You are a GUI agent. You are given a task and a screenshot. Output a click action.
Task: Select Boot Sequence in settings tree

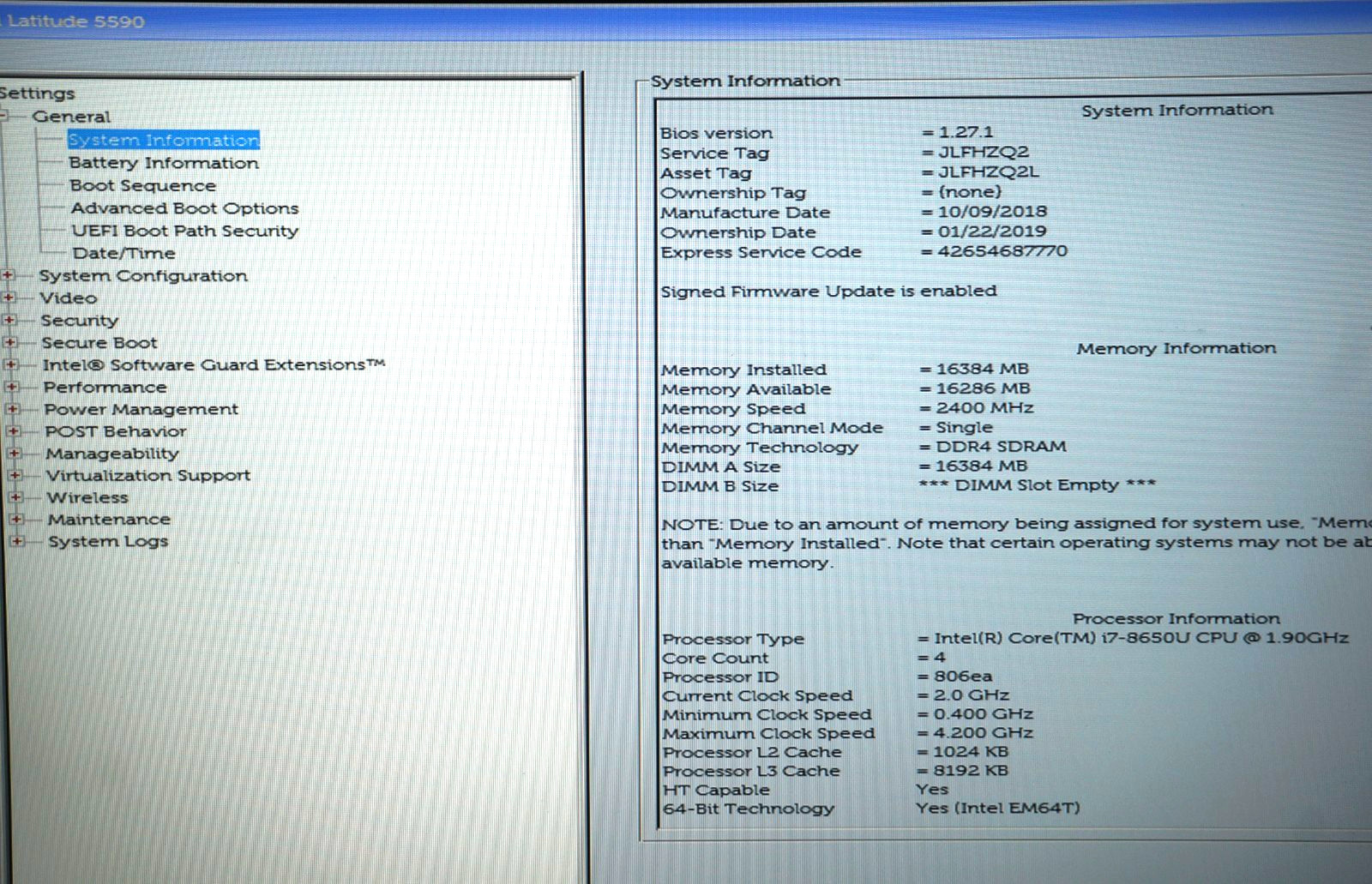pos(143,185)
